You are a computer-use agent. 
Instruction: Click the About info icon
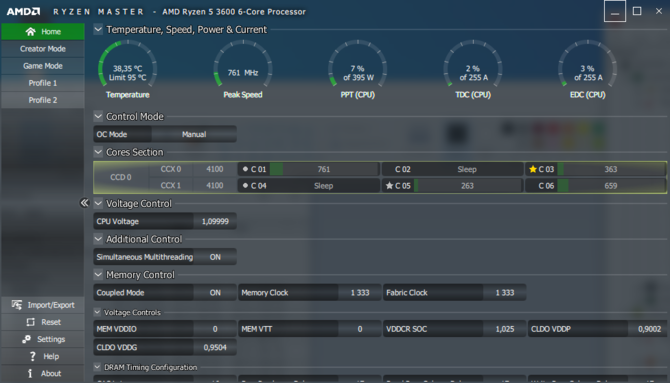[x=30, y=373]
